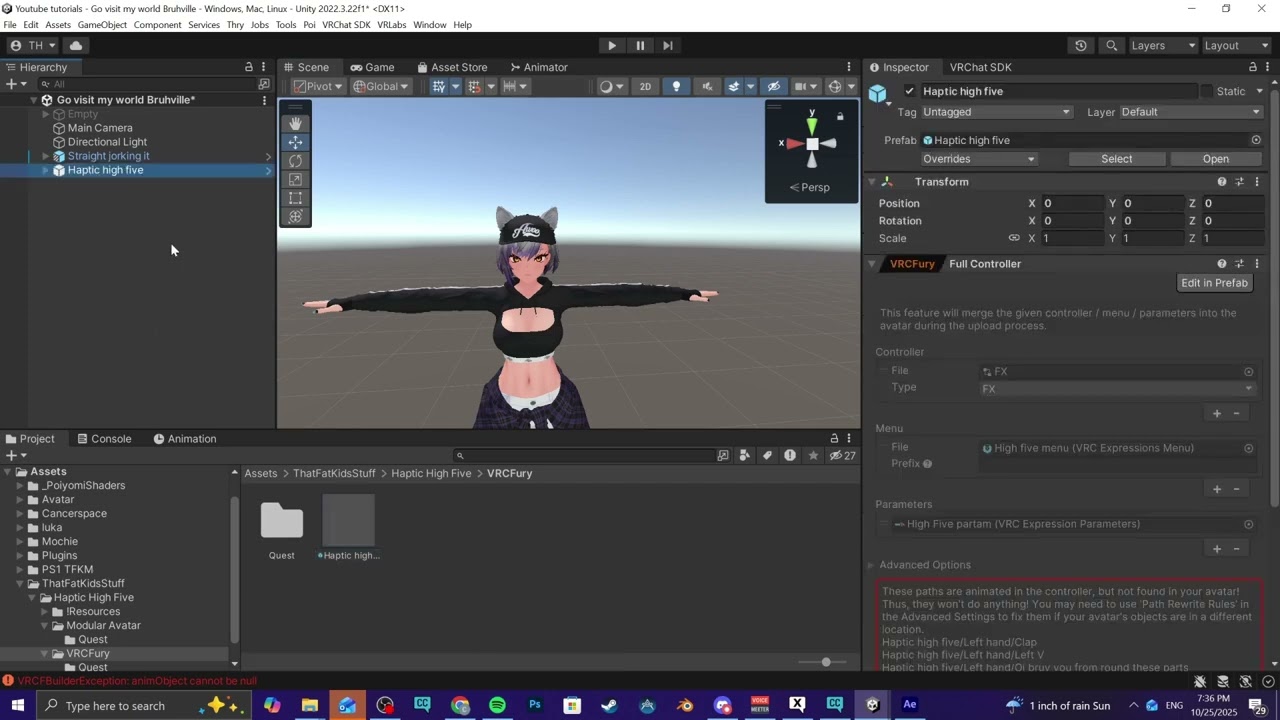Open the Layer Default dropdown

pyautogui.click(x=1191, y=112)
